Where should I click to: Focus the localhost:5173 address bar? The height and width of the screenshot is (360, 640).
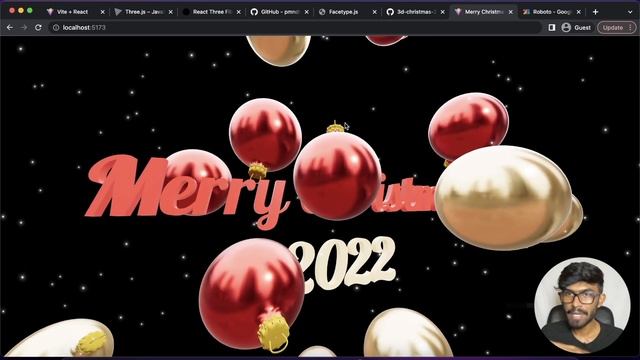[x=294, y=28]
